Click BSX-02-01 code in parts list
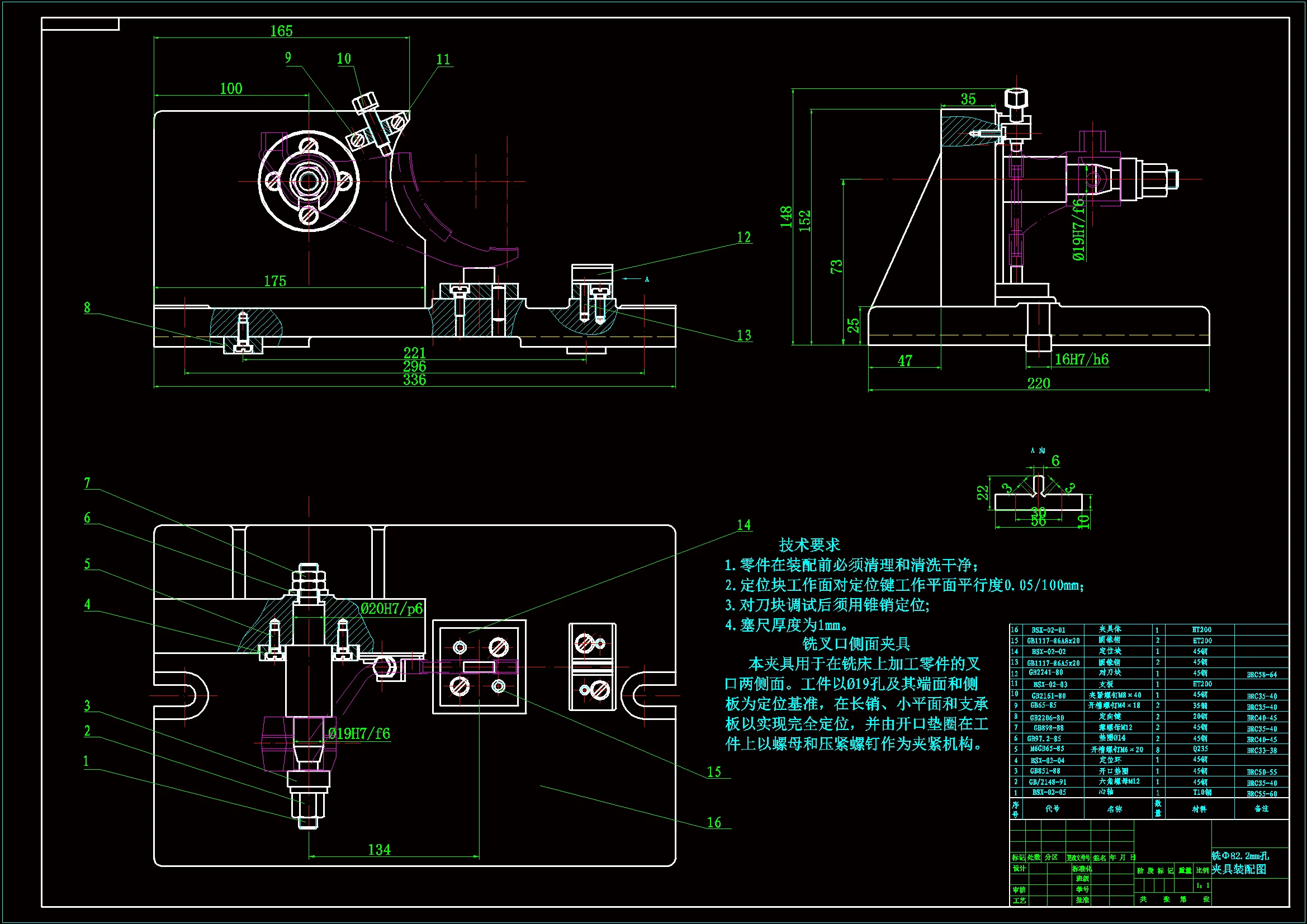Screen dimensions: 1307x924 pos(1048,629)
